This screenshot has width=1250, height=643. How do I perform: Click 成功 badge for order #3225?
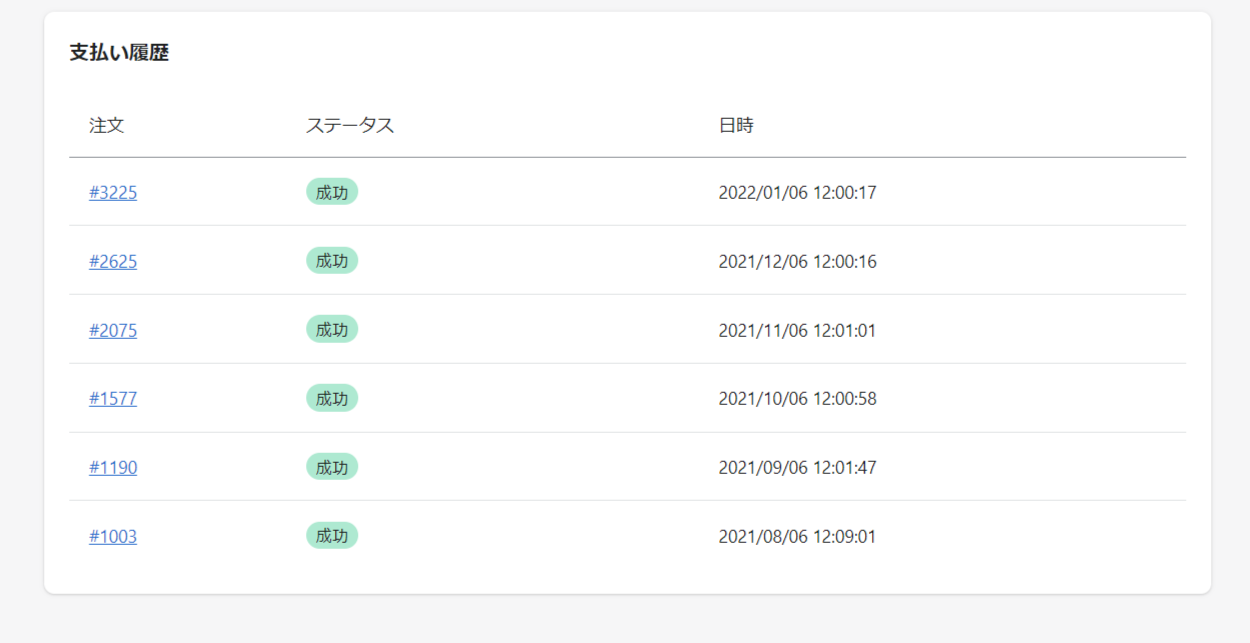pos(332,192)
